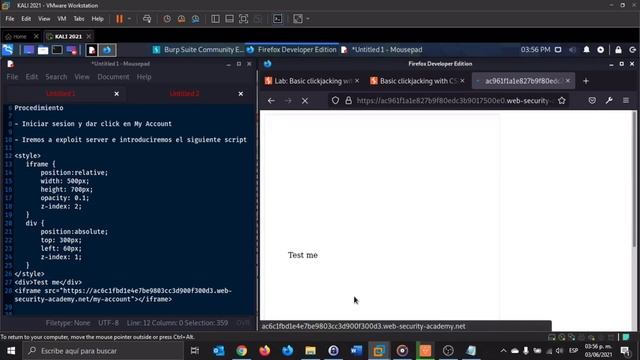640x360 pixels.
Task: Click the UTF-8 encoding status entry
Action: pyautogui.click(x=108, y=323)
